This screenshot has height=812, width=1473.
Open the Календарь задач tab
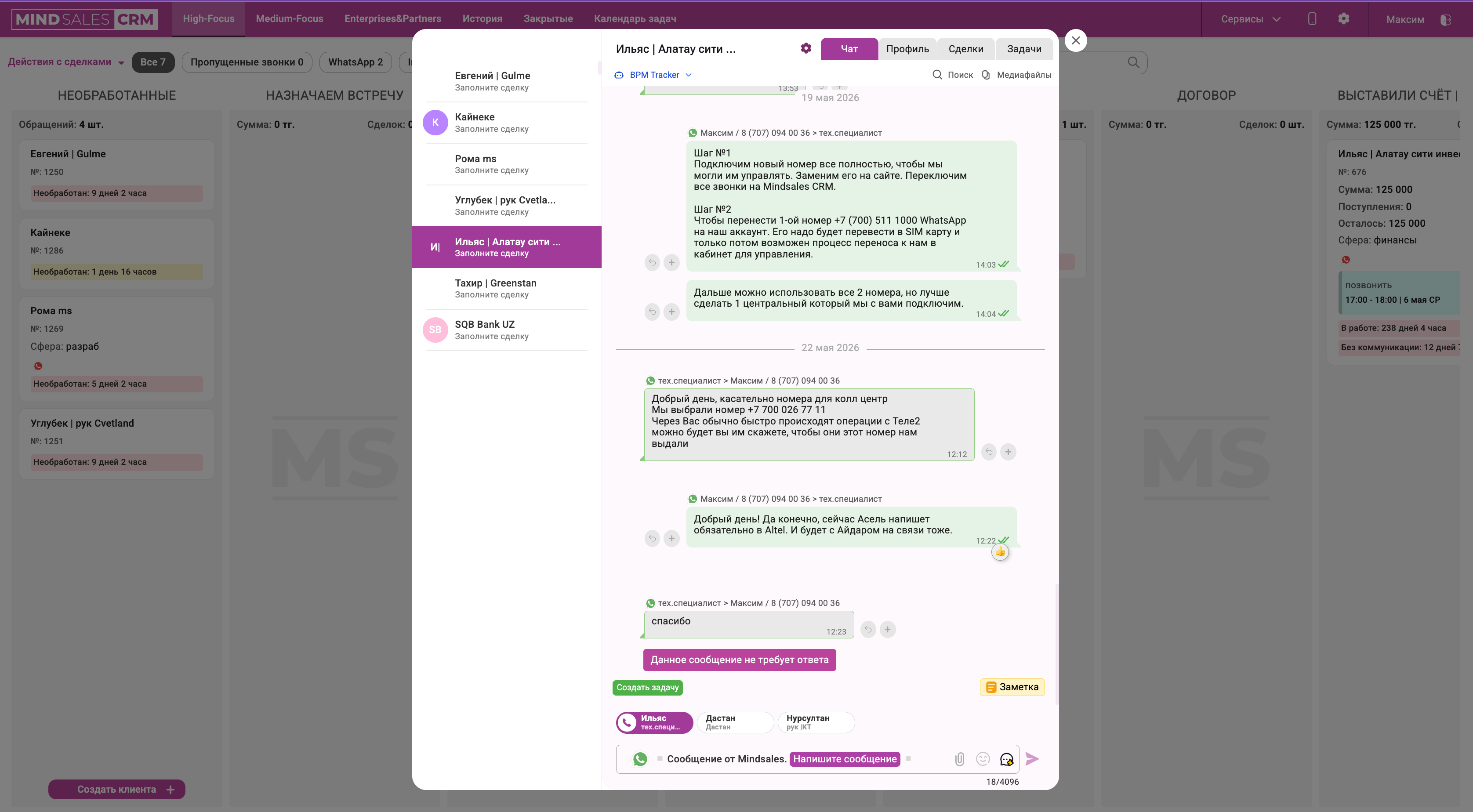coord(635,18)
